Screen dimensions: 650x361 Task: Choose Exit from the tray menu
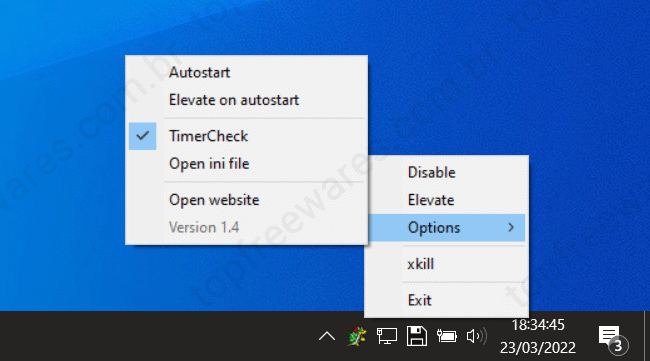coord(446,300)
